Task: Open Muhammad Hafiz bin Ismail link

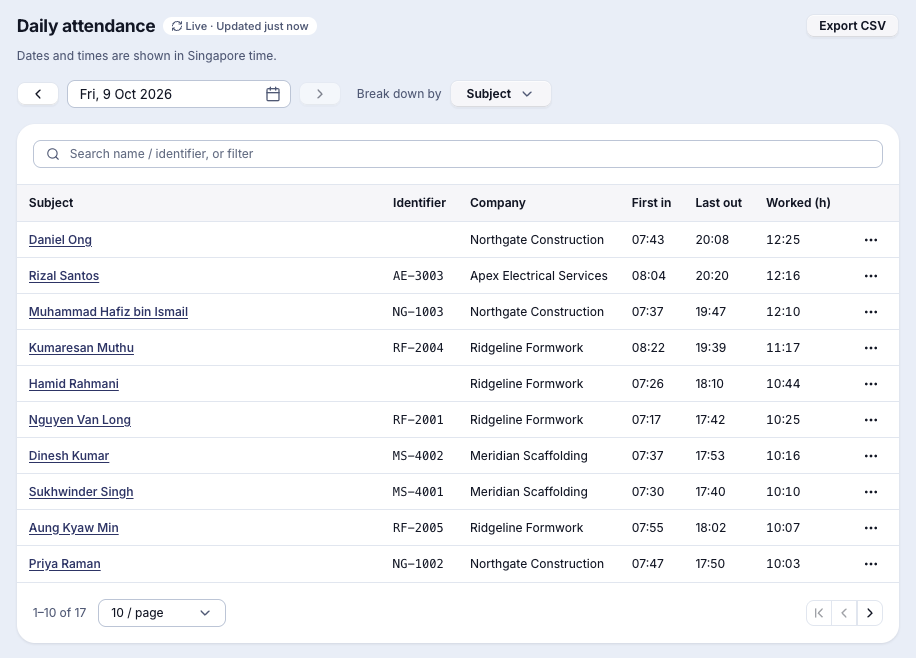Action: pyautogui.click(x=108, y=312)
